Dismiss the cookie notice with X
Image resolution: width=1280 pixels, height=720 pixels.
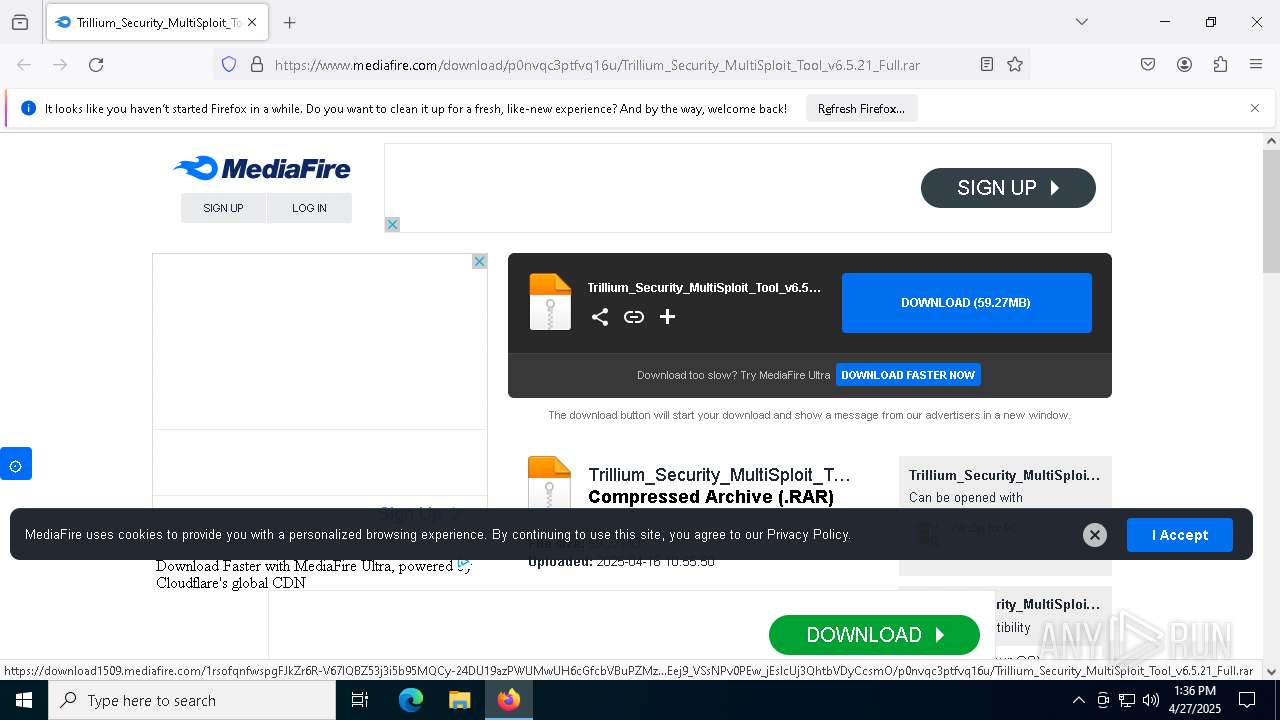1095,535
